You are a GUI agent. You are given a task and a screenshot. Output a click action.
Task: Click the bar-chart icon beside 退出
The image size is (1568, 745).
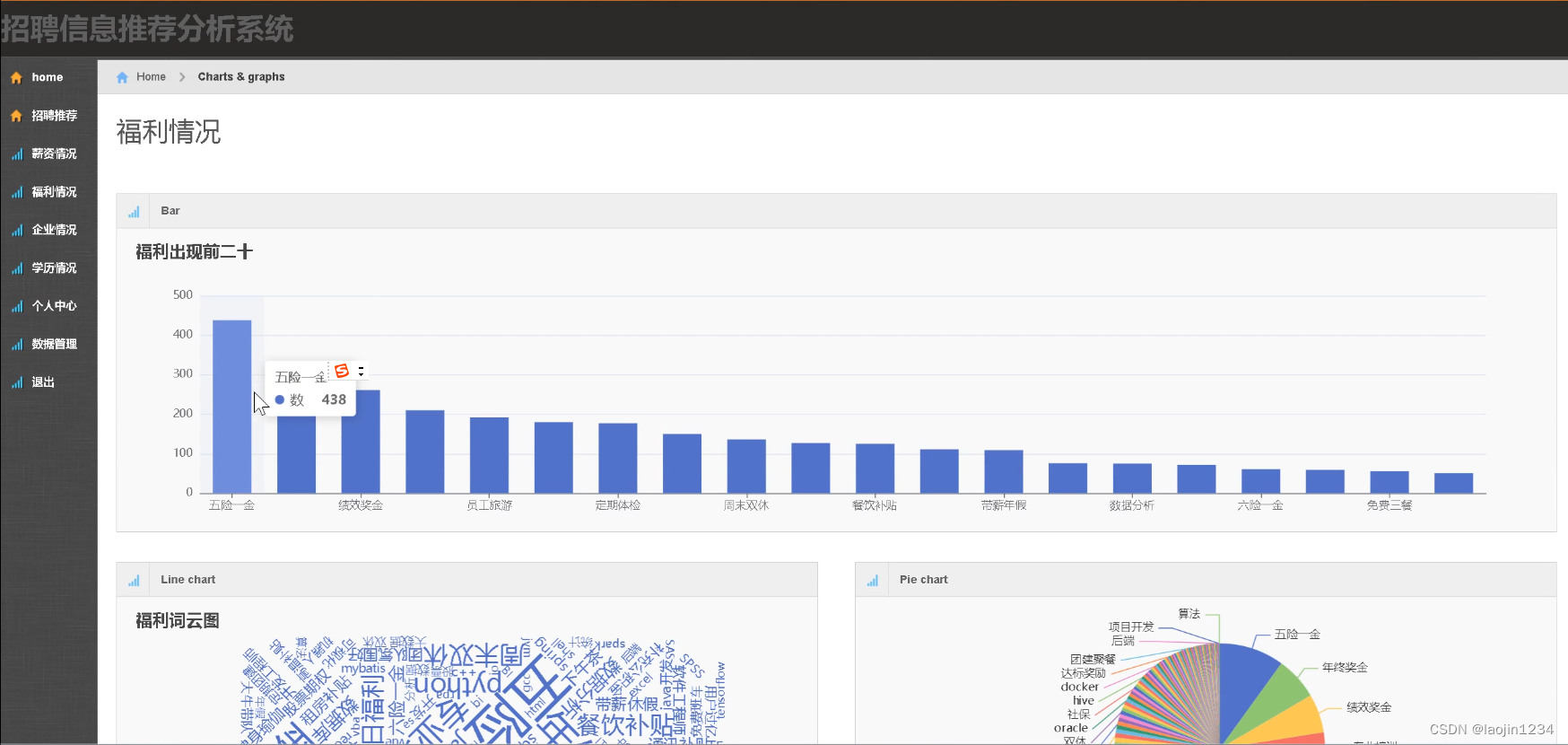[17, 383]
